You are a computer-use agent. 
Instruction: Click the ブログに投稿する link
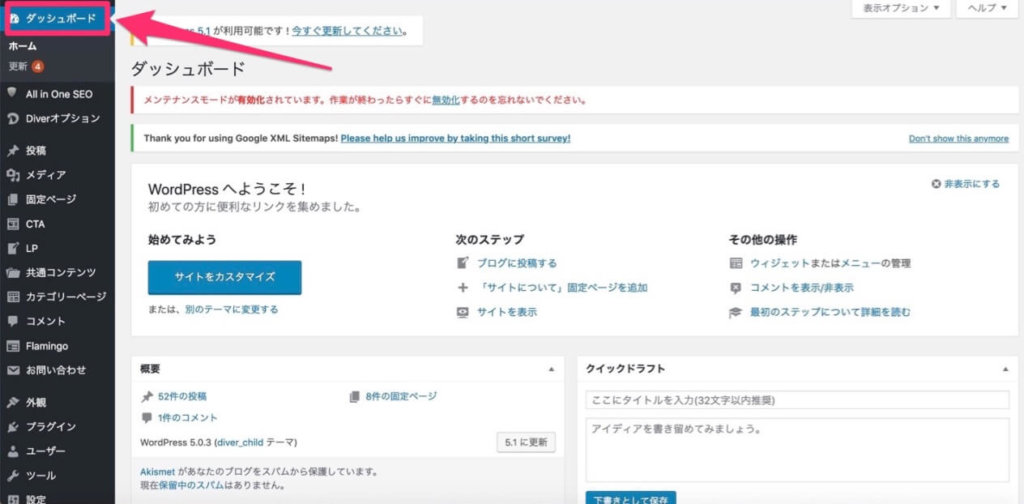[x=517, y=263]
